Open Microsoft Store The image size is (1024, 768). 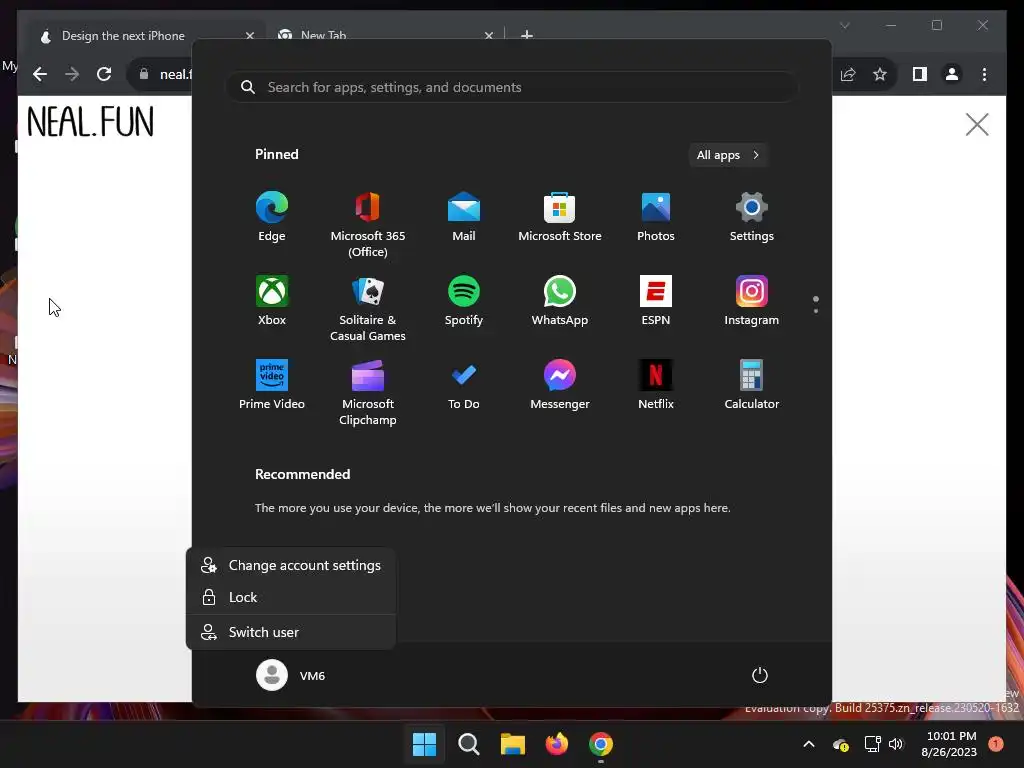tap(560, 217)
